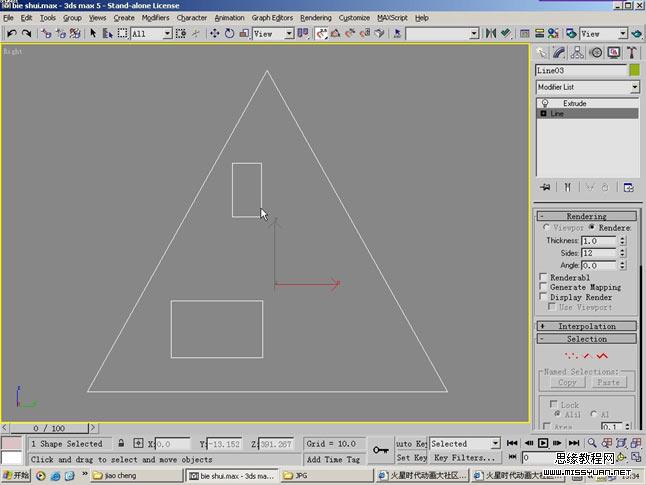Image resolution: width=646 pixels, height=485 pixels.
Task: Switch to the Create panel tab
Action: 541,53
